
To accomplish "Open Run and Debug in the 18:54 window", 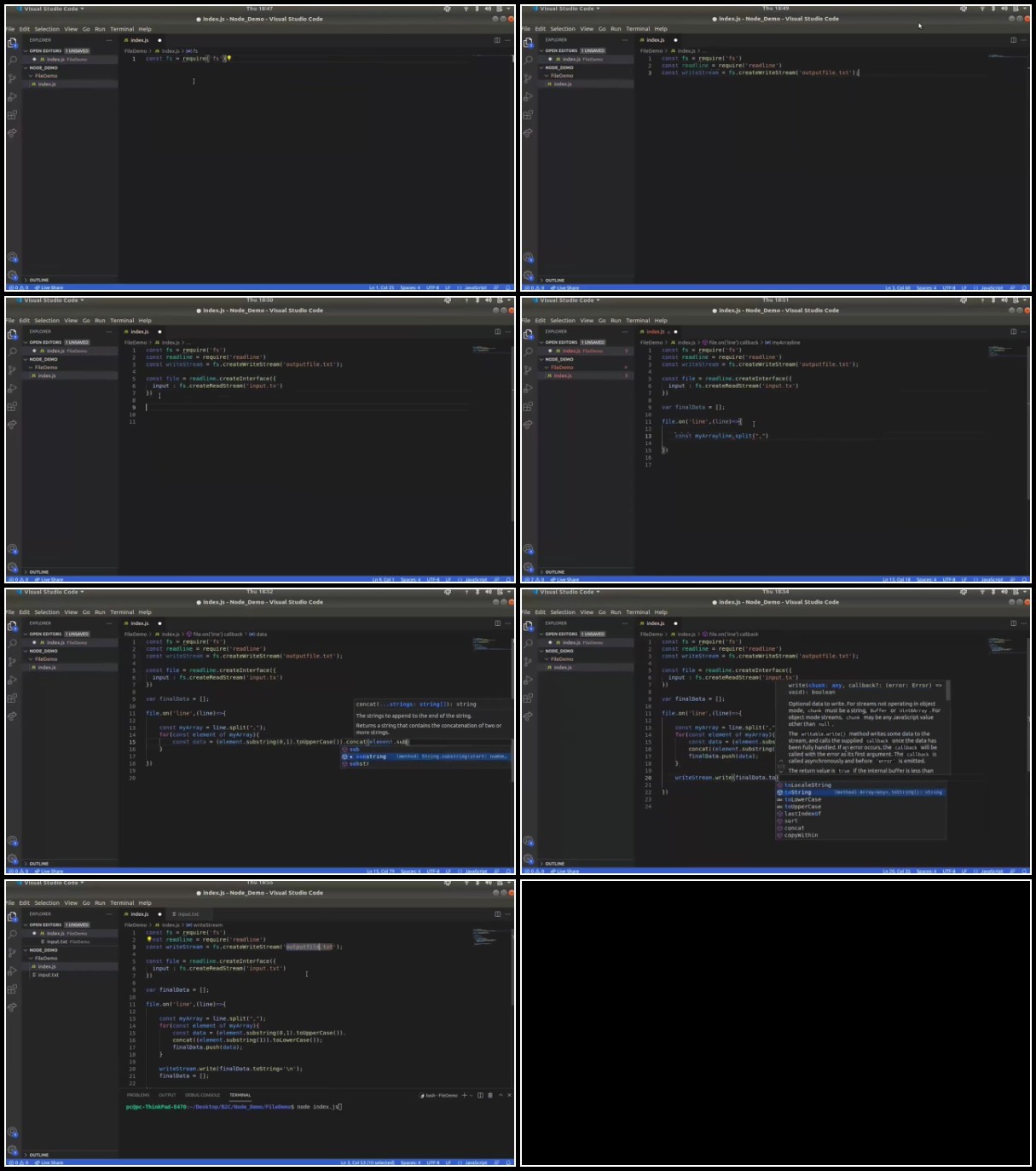I will tap(528, 680).
